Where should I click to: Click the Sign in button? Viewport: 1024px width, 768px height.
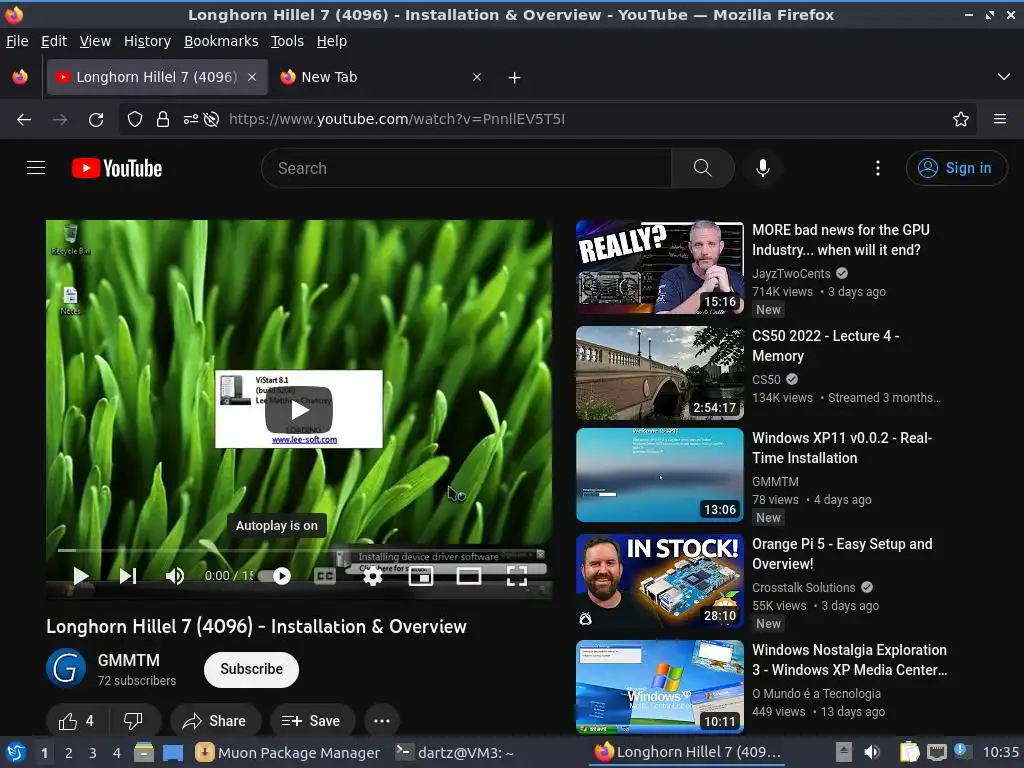pyautogui.click(x=956, y=168)
